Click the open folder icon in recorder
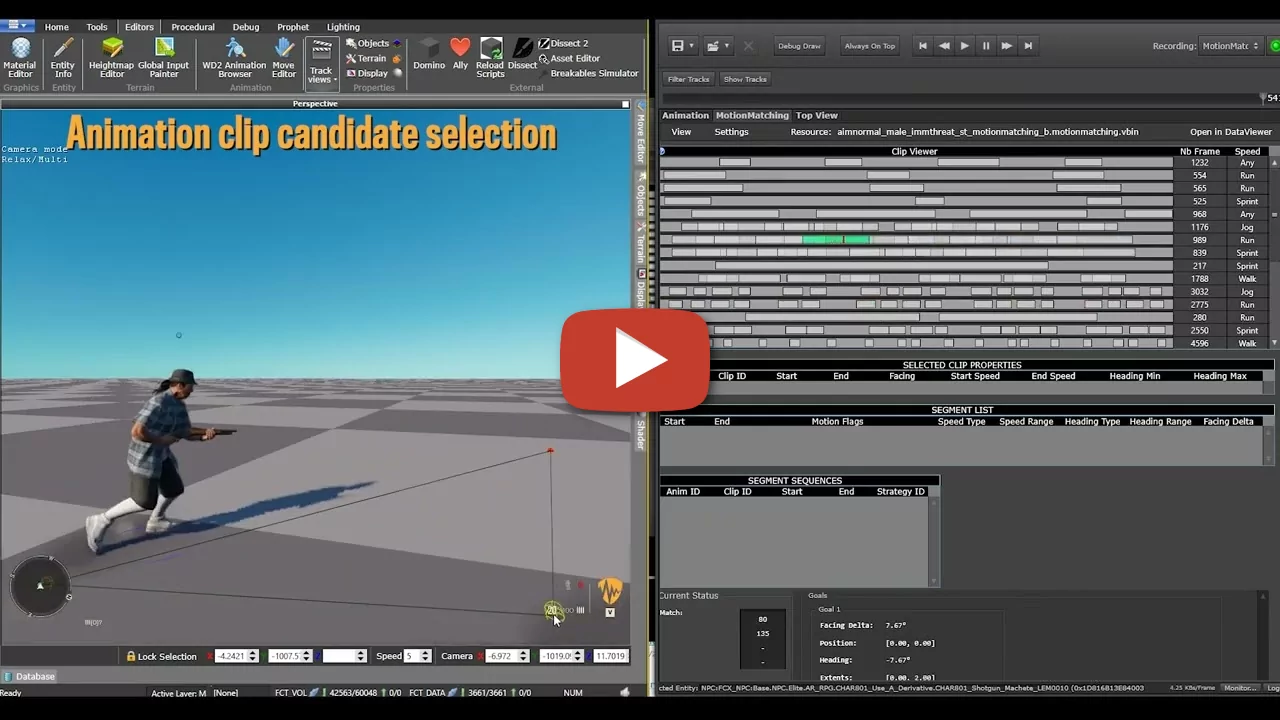The image size is (1280, 720). tap(713, 46)
